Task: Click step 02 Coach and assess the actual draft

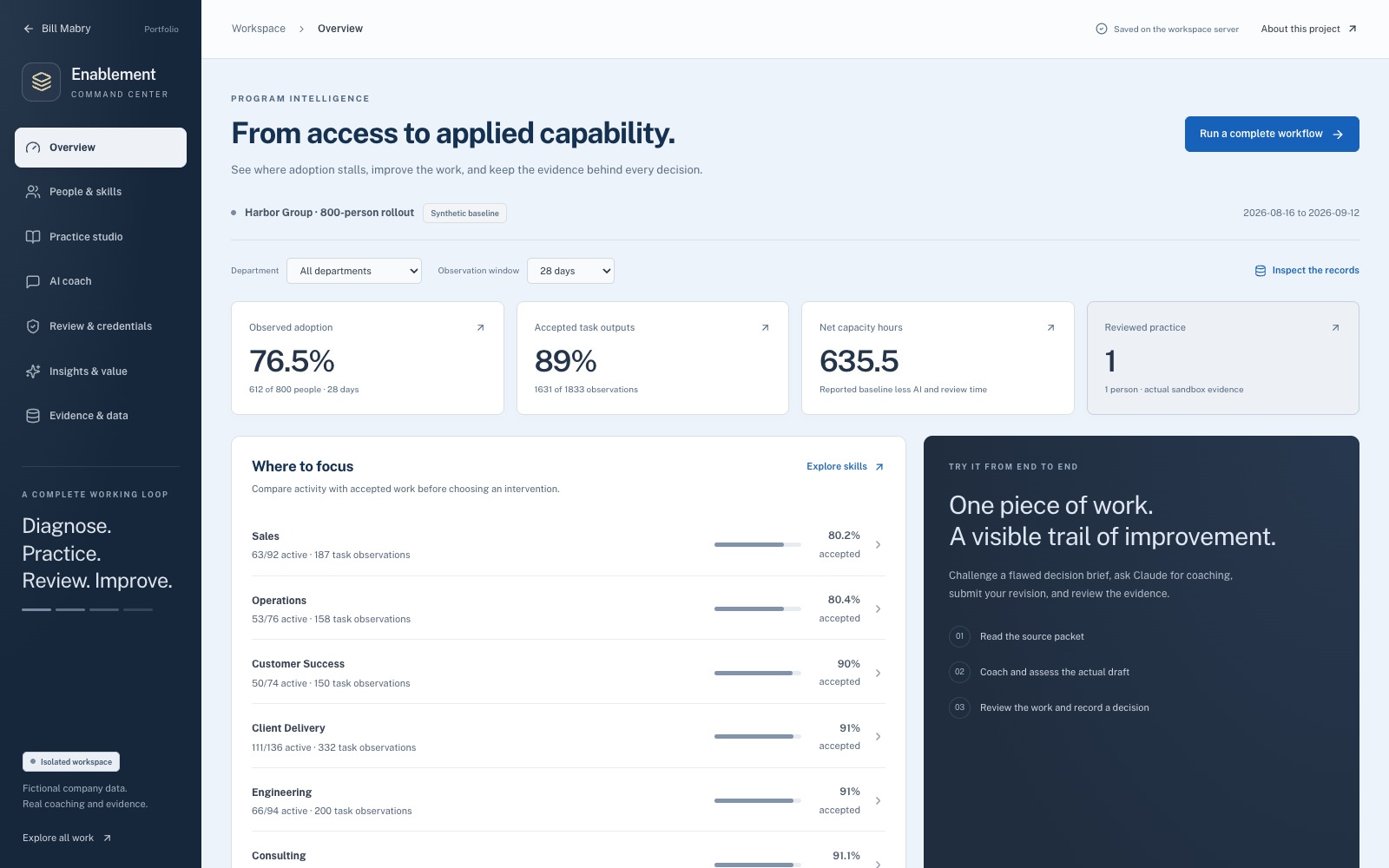Action: point(1039,672)
